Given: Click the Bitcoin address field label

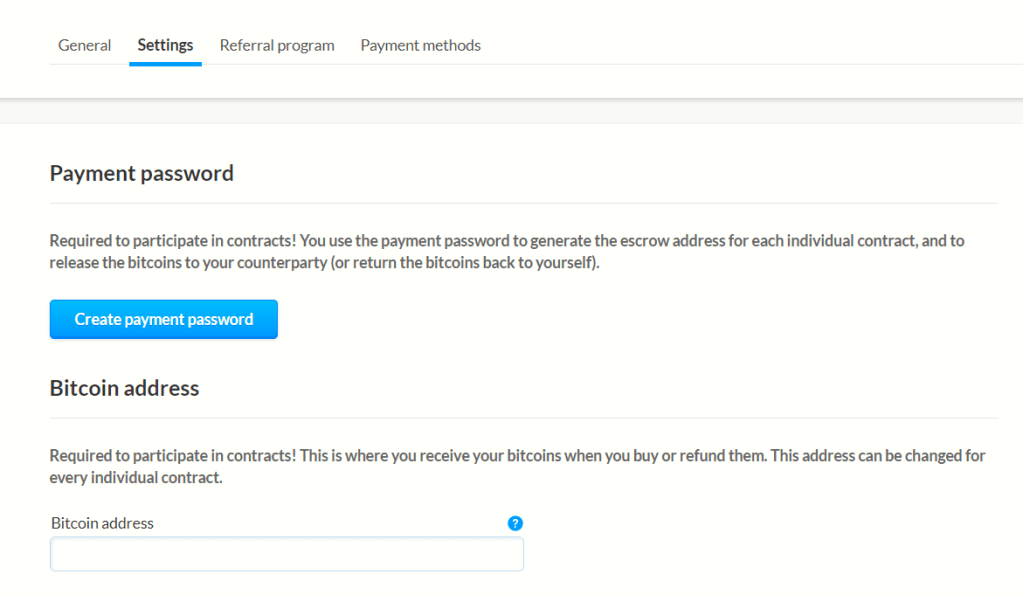Looking at the screenshot, I should point(102,523).
